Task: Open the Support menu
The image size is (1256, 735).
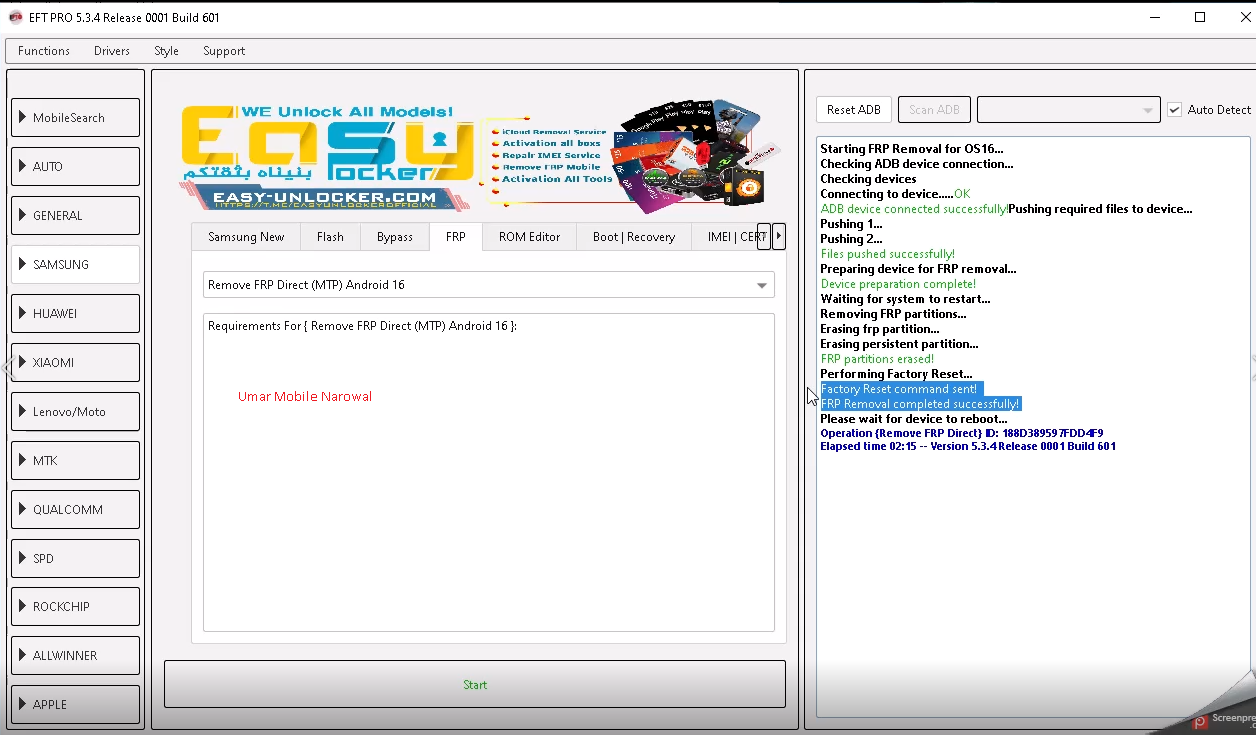Action: pyautogui.click(x=224, y=51)
